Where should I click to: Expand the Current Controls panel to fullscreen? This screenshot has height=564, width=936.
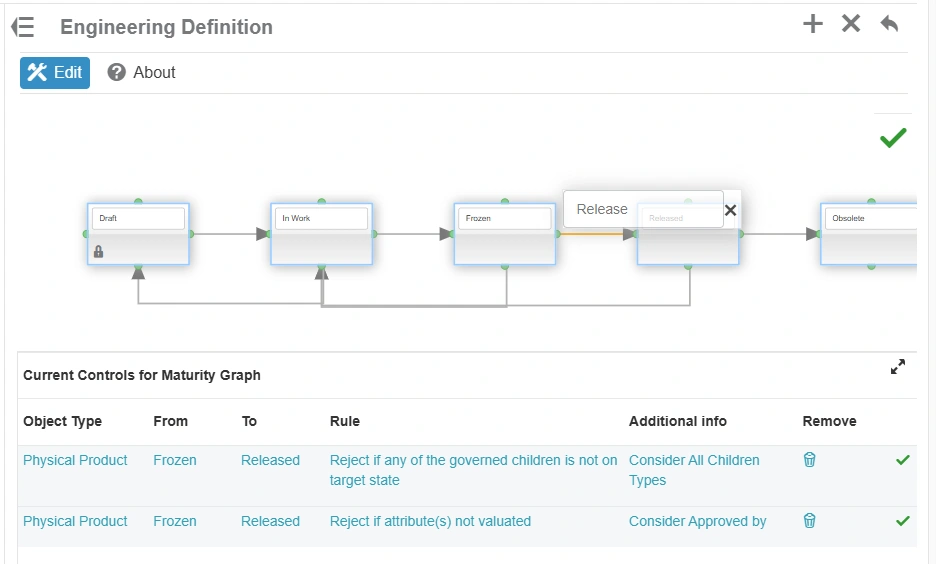coord(898,367)
